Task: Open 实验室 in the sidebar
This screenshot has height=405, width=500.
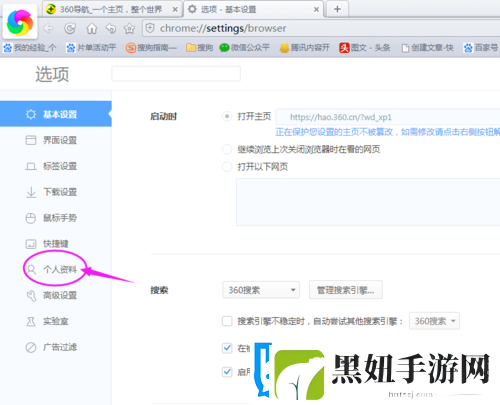Action: [x=56, y=321]
